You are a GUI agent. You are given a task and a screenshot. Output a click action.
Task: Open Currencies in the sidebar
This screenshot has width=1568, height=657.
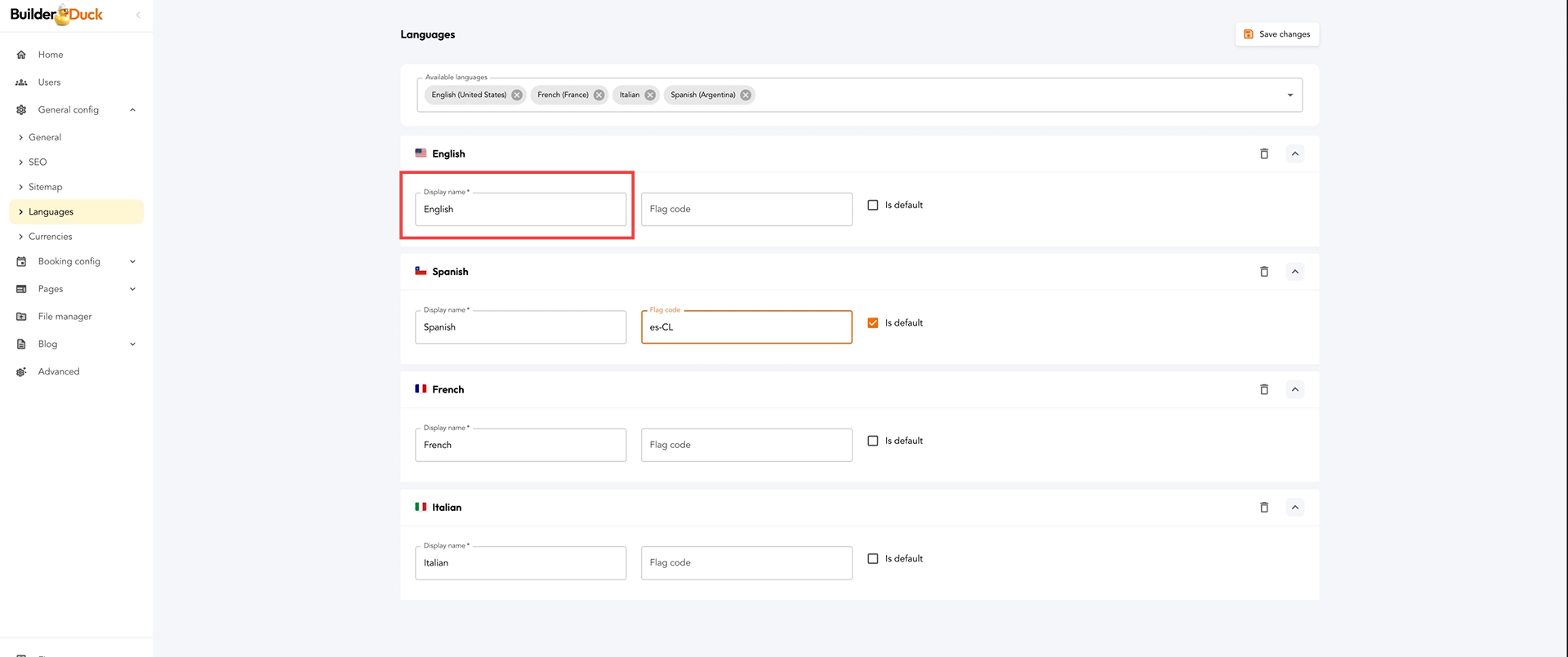click(x=51, y=237)
